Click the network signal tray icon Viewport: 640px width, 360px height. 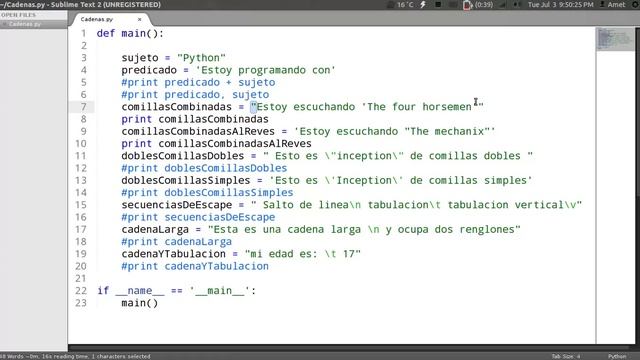(x=502, y=5)
